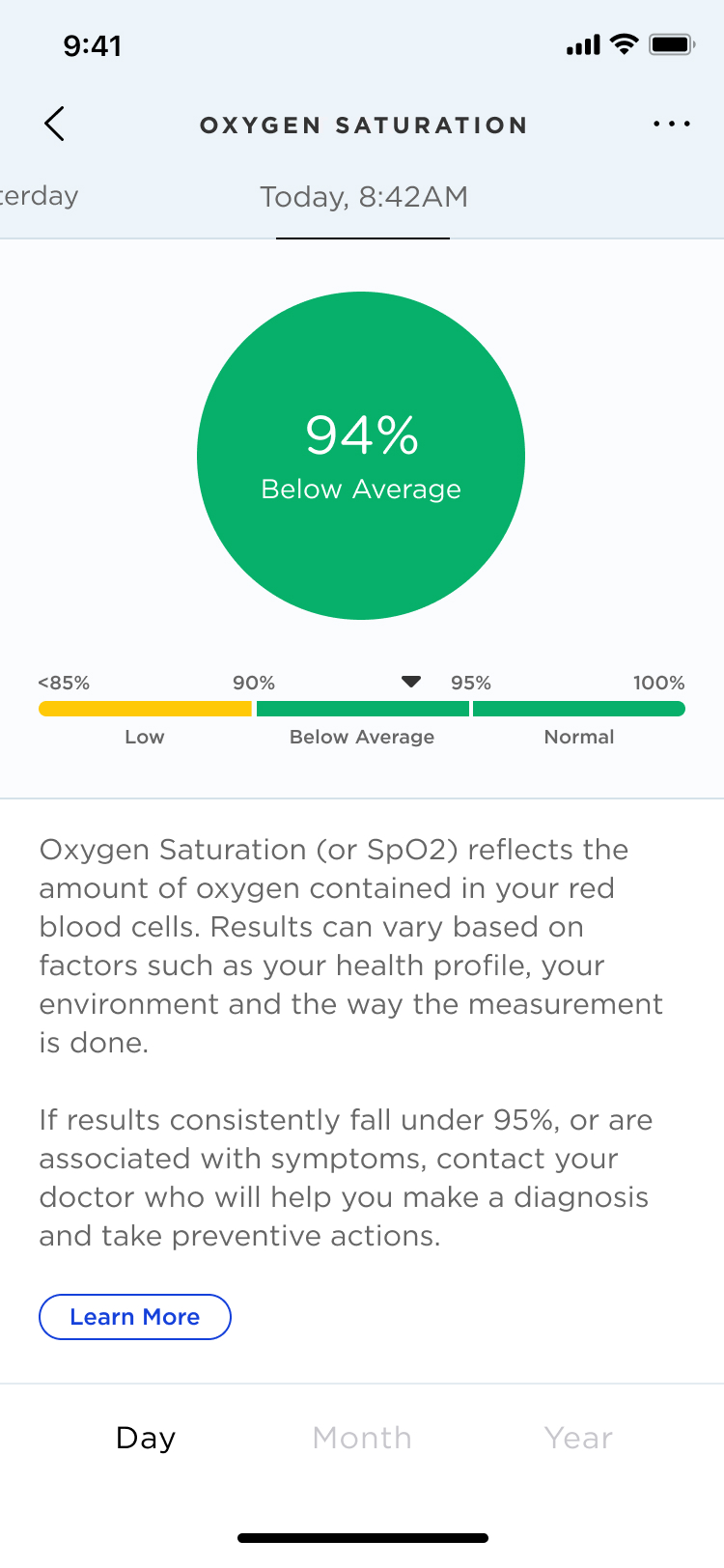Go to the previous Yesterday reading
The height and width of the screenshot is (1568, 724).
point(39,196)
